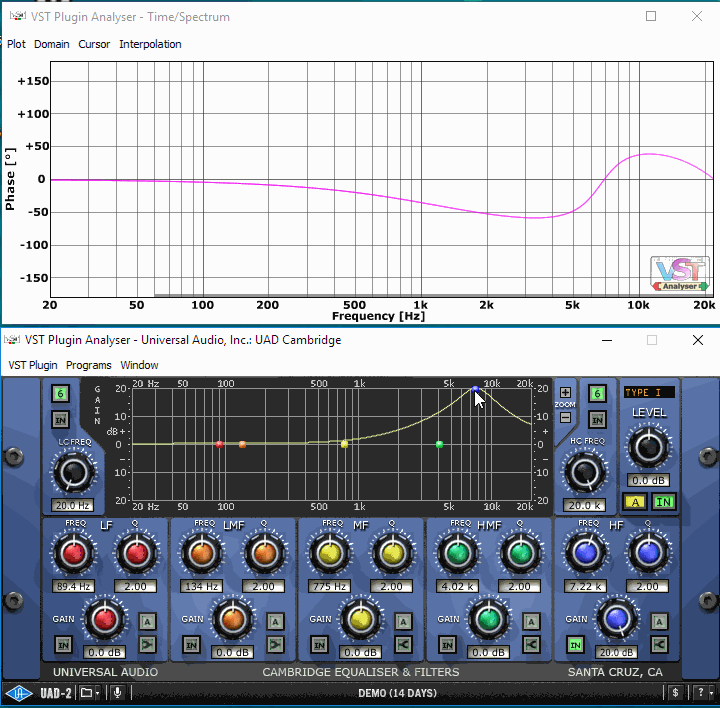Click the HF gain field showing 20.0 dB
Screen dimensions: 720x708
point(616,652)
